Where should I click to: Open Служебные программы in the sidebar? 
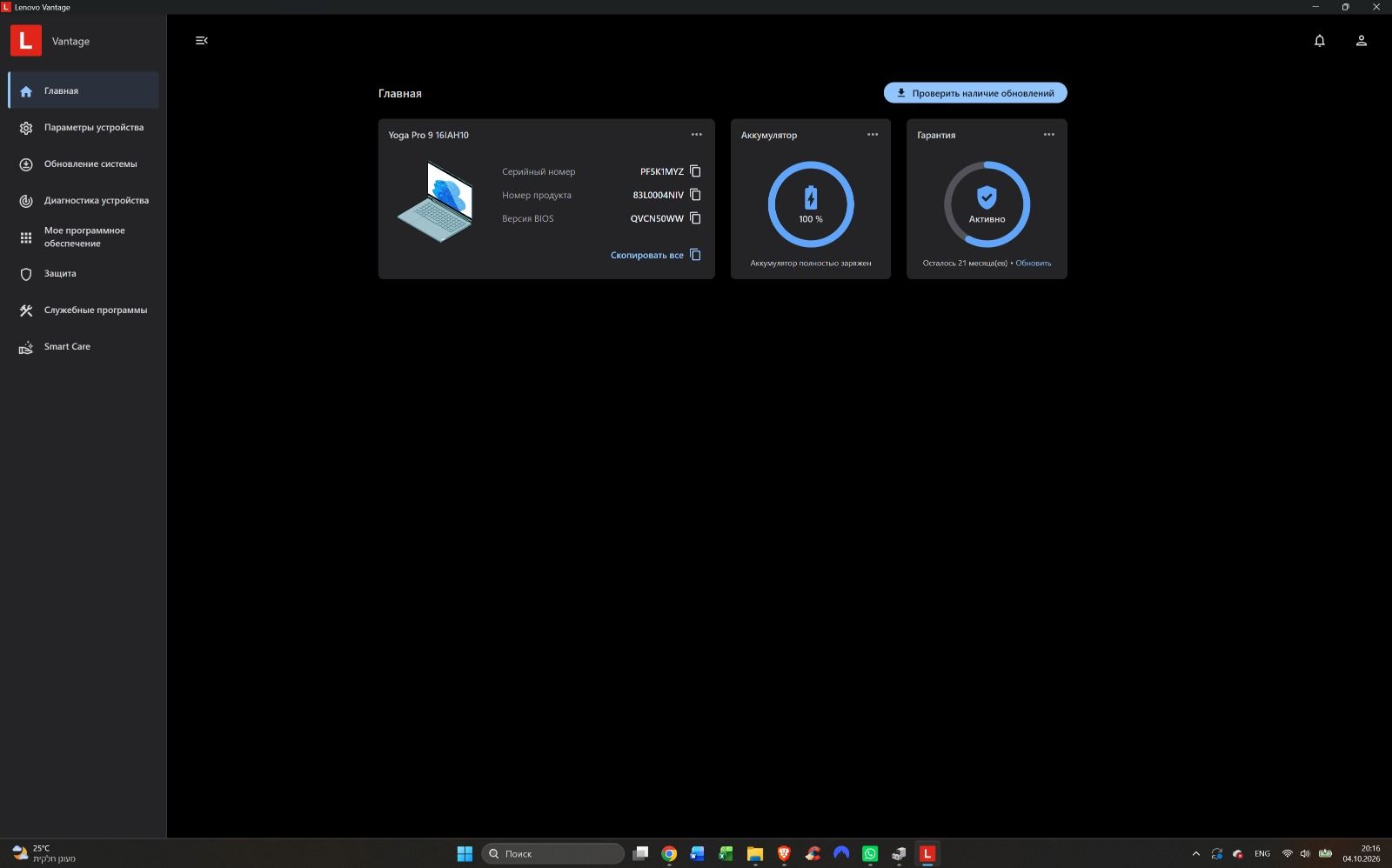[x=84, y=310]
